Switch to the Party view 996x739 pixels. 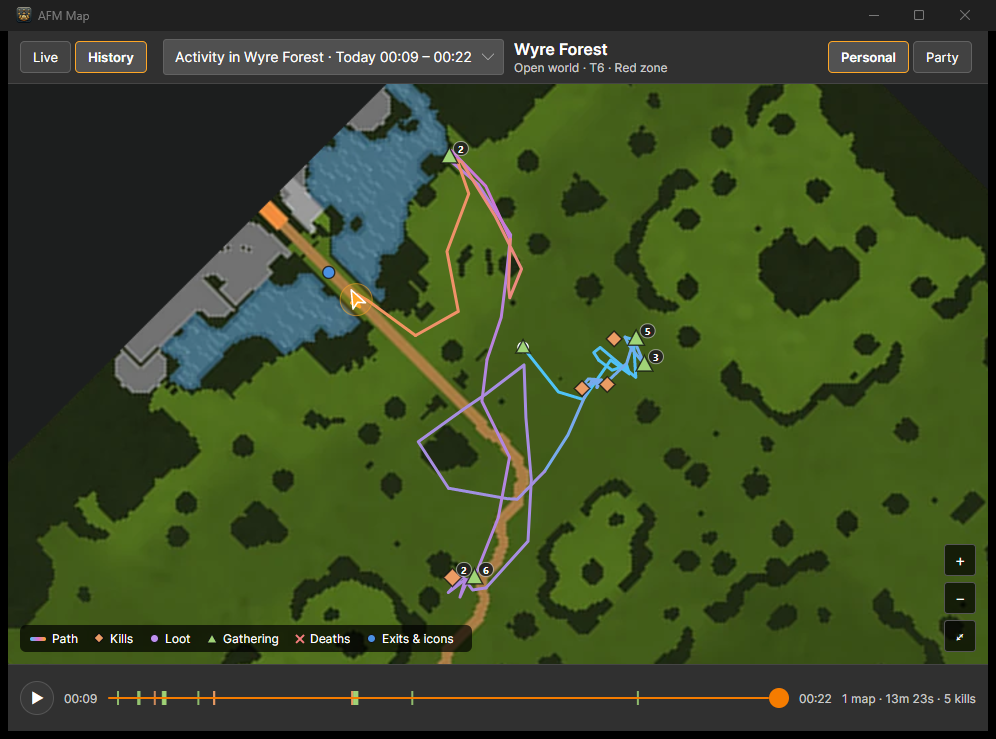(942, 57)
